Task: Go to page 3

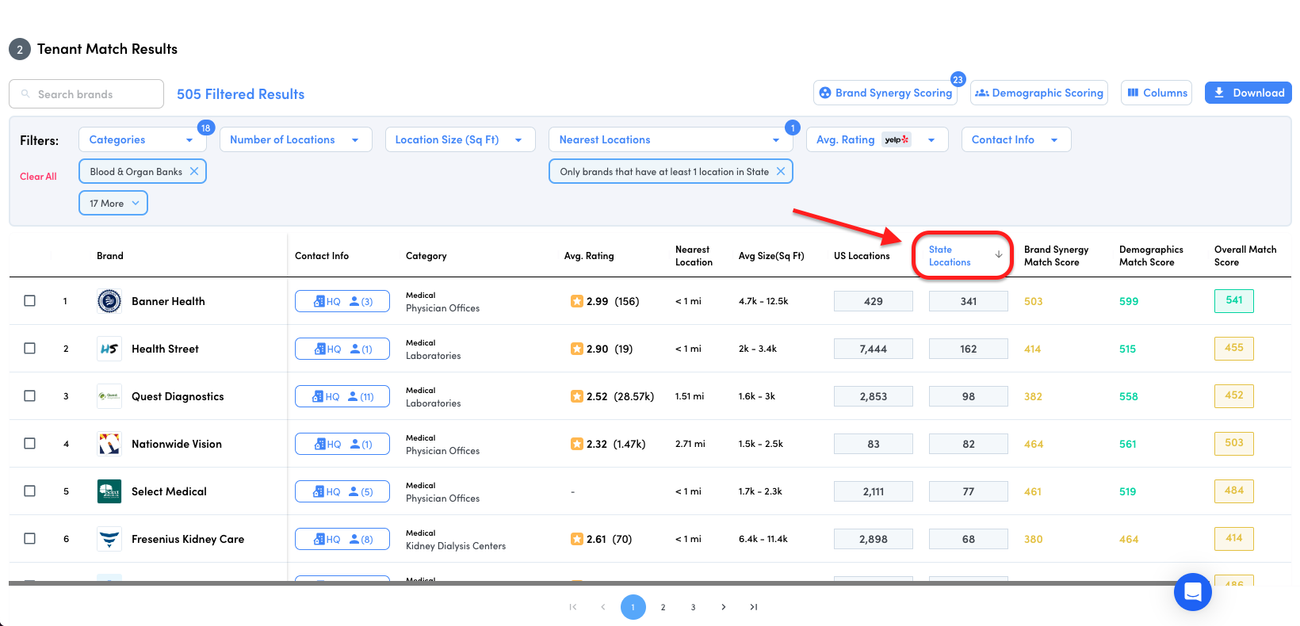Action: click(x=693, y=607)
